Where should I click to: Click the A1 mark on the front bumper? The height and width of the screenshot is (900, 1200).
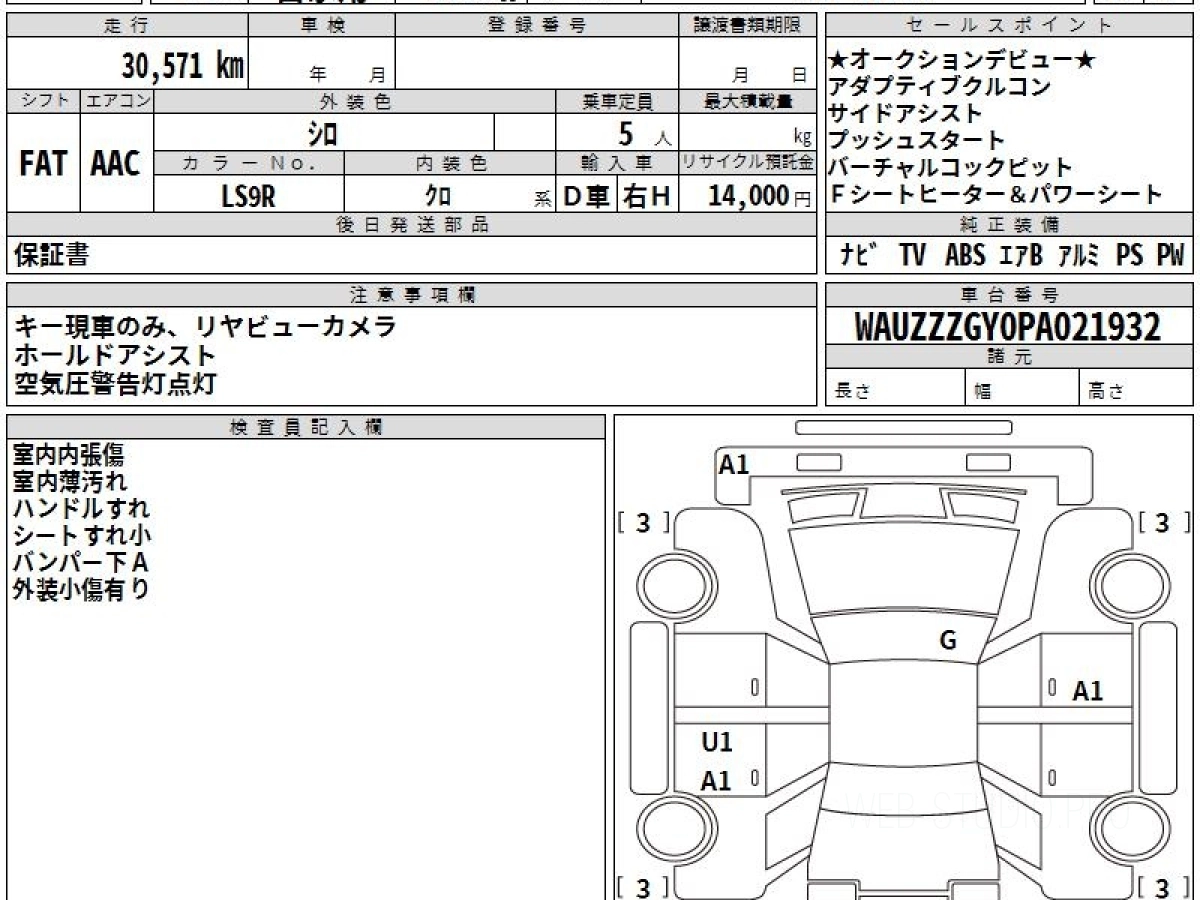point(734,464)
